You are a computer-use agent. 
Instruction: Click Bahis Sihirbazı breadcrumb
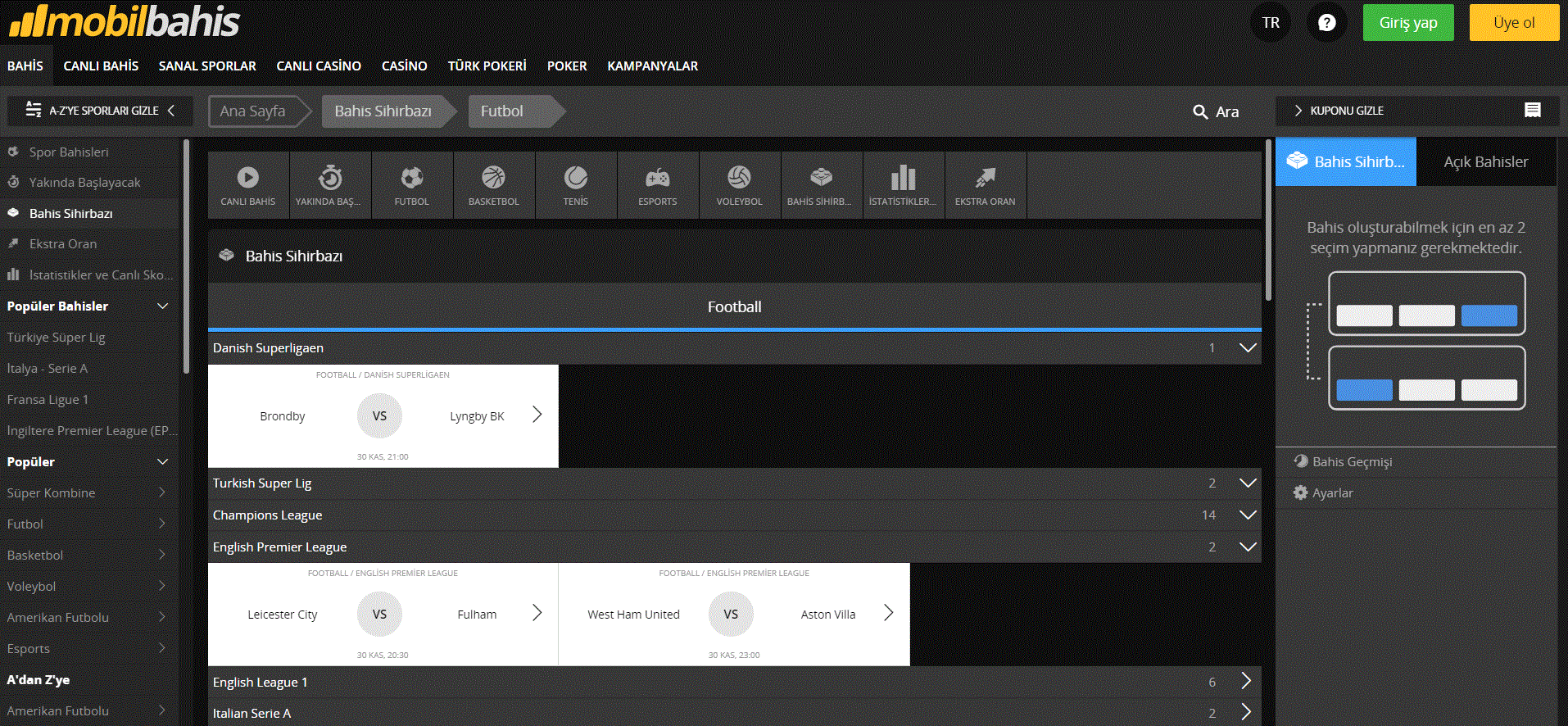click(x=388, y=111)
